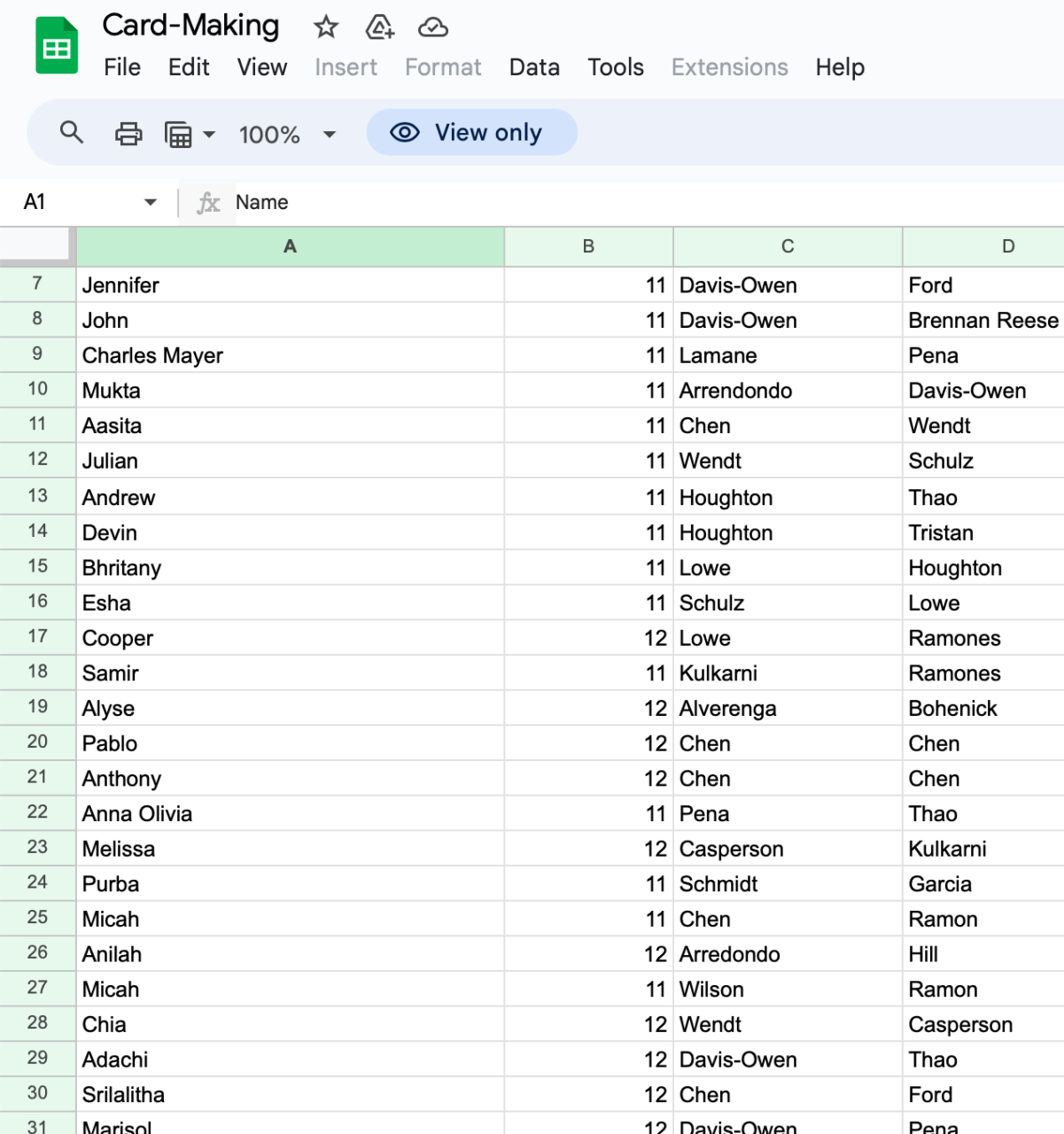1064x1134 pixels.
Task: Open the name box dropdown arrow
Action: click(x=151, y=202)
